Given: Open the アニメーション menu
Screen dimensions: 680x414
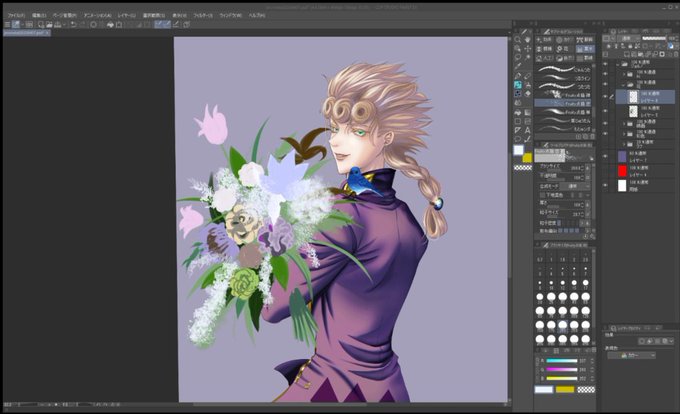Looking at the screenshot, I should [97, 15].
